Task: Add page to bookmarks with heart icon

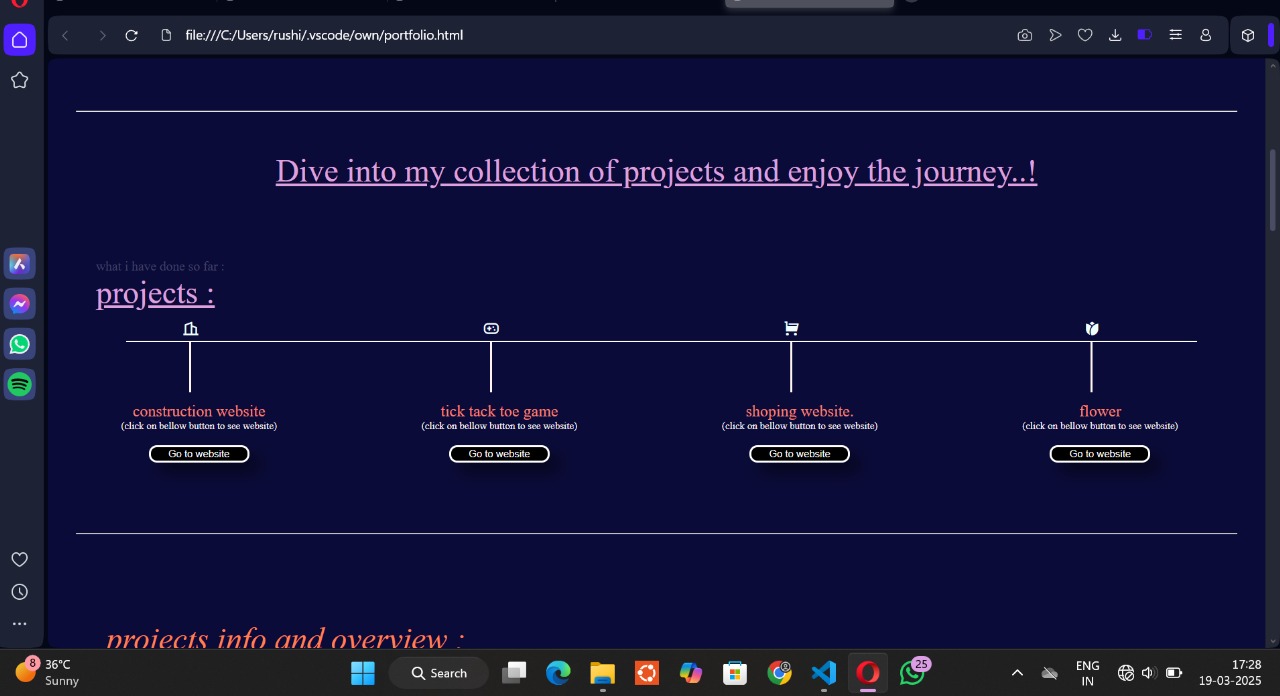Action: 1085,35
